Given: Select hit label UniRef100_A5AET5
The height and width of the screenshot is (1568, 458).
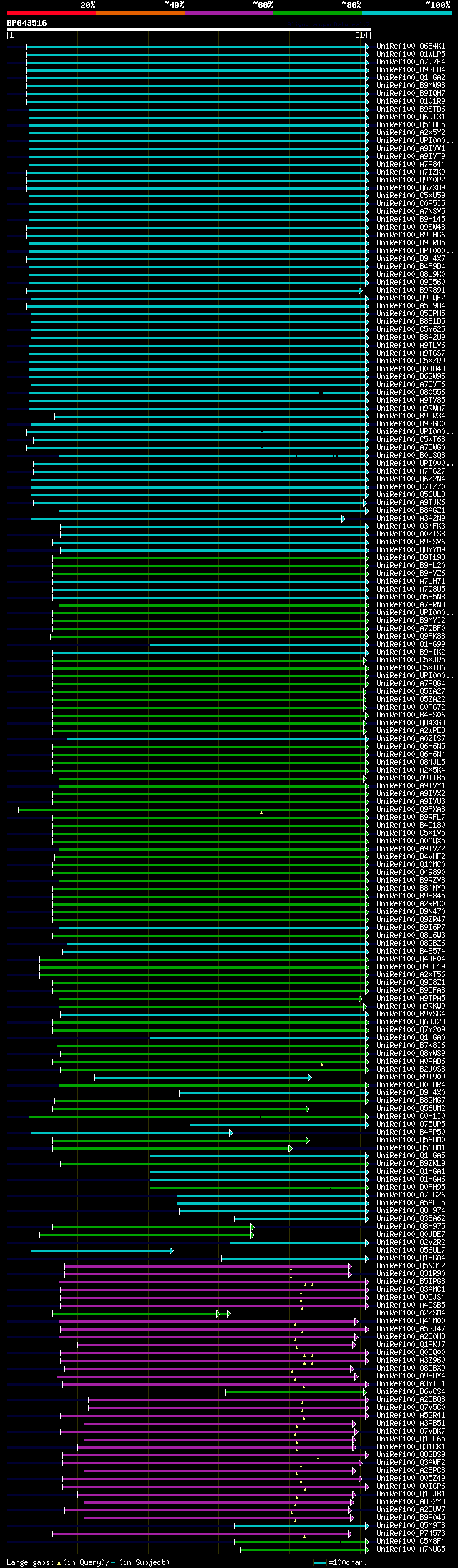Looking at the screenshot, I should pos(411,1202).
